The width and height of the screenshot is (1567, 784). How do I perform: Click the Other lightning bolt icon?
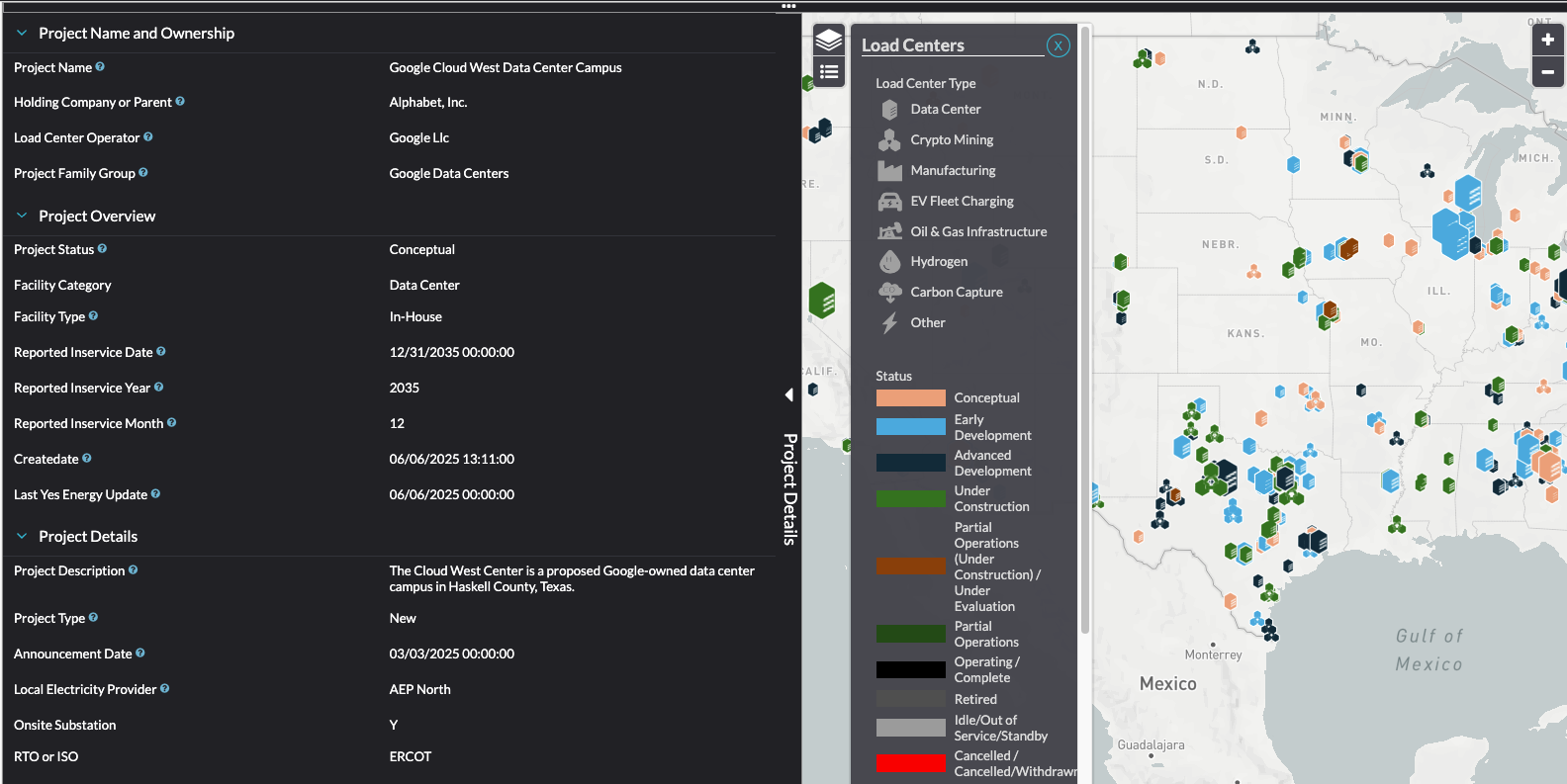[x=890, y=323]
